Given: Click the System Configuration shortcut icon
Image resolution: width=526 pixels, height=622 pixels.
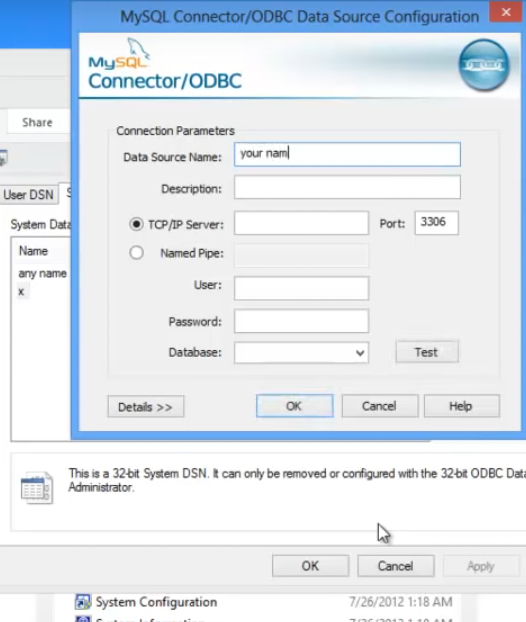Looking at the screenshot, I should (x=83, y=602).
